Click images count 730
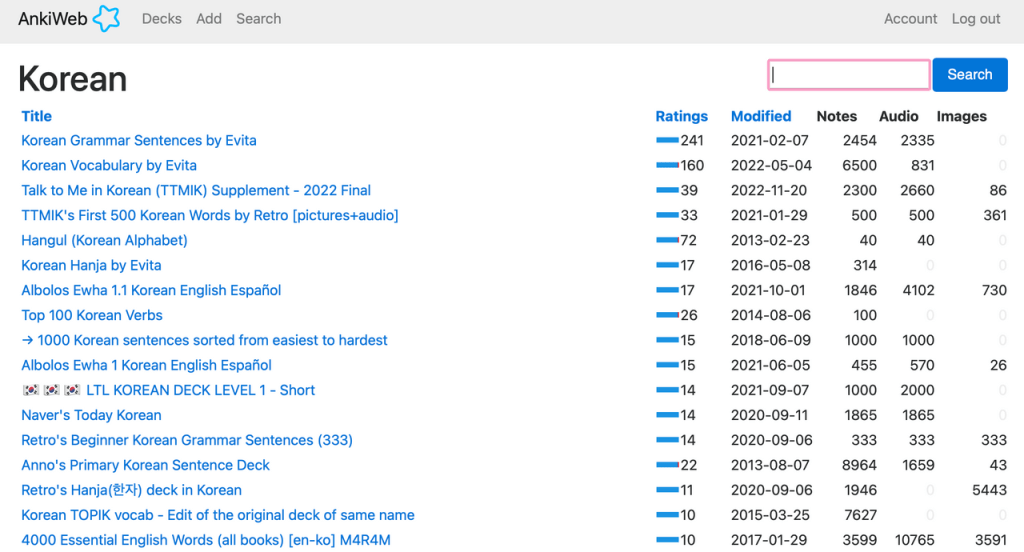 coord(994,290)
